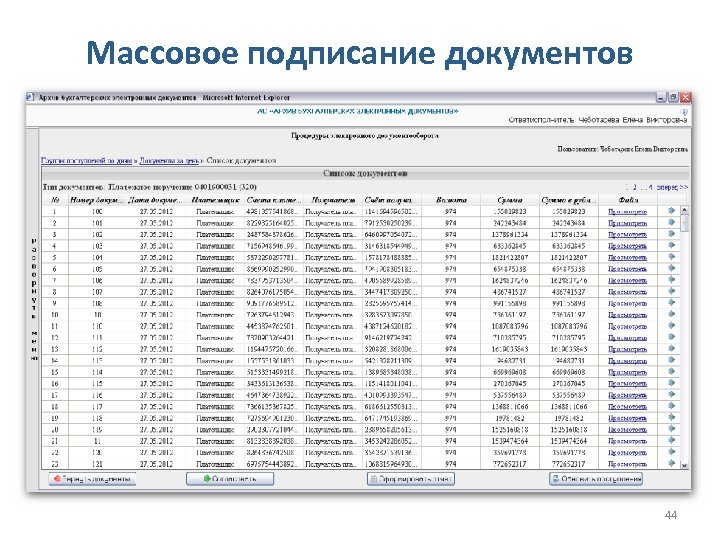
Task: Select document number 101 cell
Action: tap(97, 223)
